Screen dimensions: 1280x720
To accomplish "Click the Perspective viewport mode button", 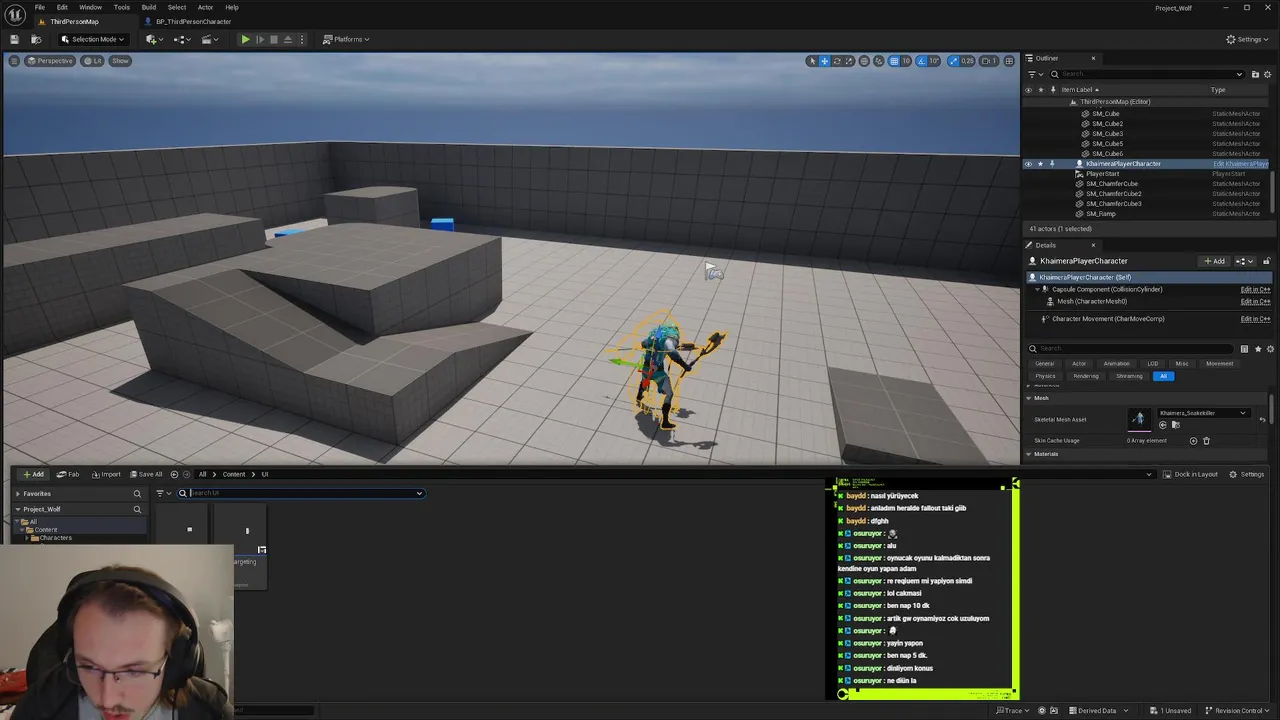I will [50, 61].
